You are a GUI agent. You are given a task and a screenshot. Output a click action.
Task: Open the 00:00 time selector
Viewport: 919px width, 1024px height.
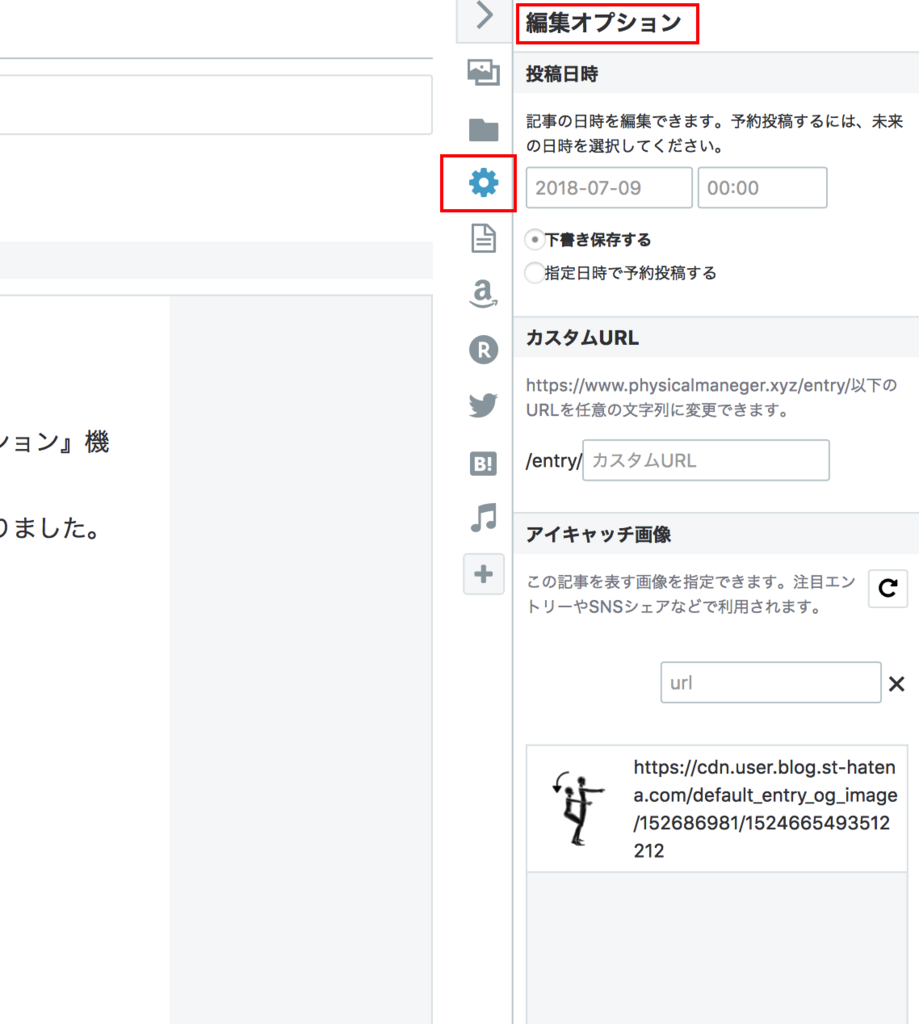[x=762, y=187]
